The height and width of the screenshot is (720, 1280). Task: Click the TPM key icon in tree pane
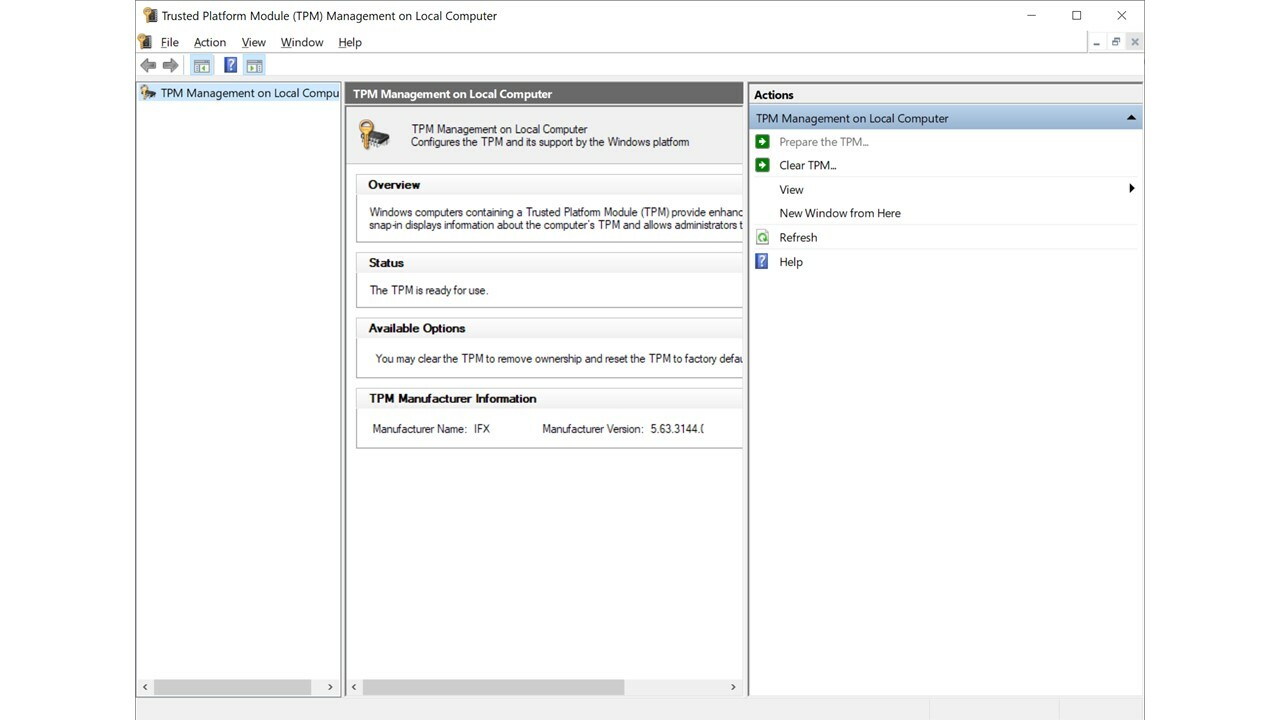149,93
